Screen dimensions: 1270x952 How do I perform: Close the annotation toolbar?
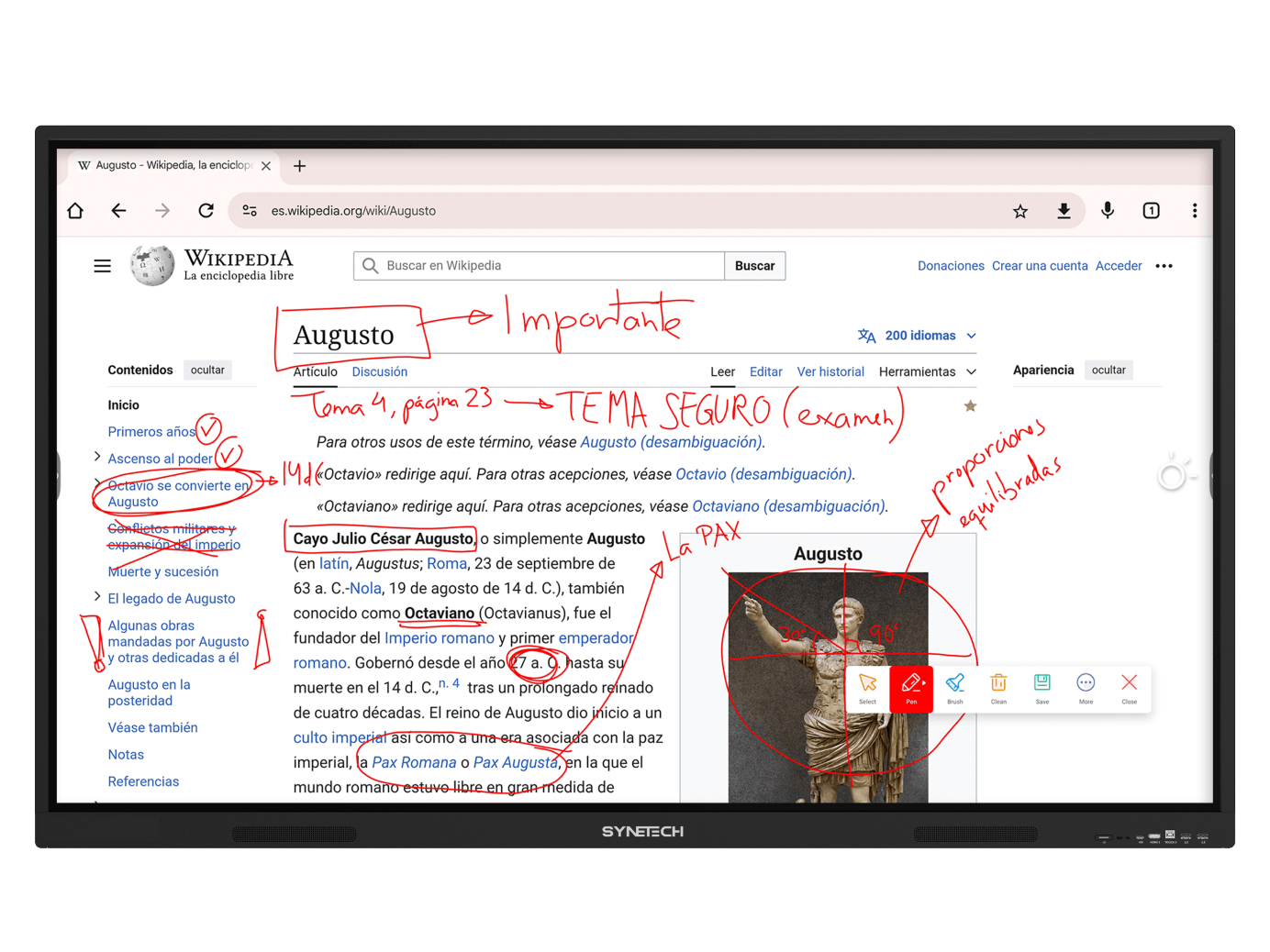tap(1130, 688)
